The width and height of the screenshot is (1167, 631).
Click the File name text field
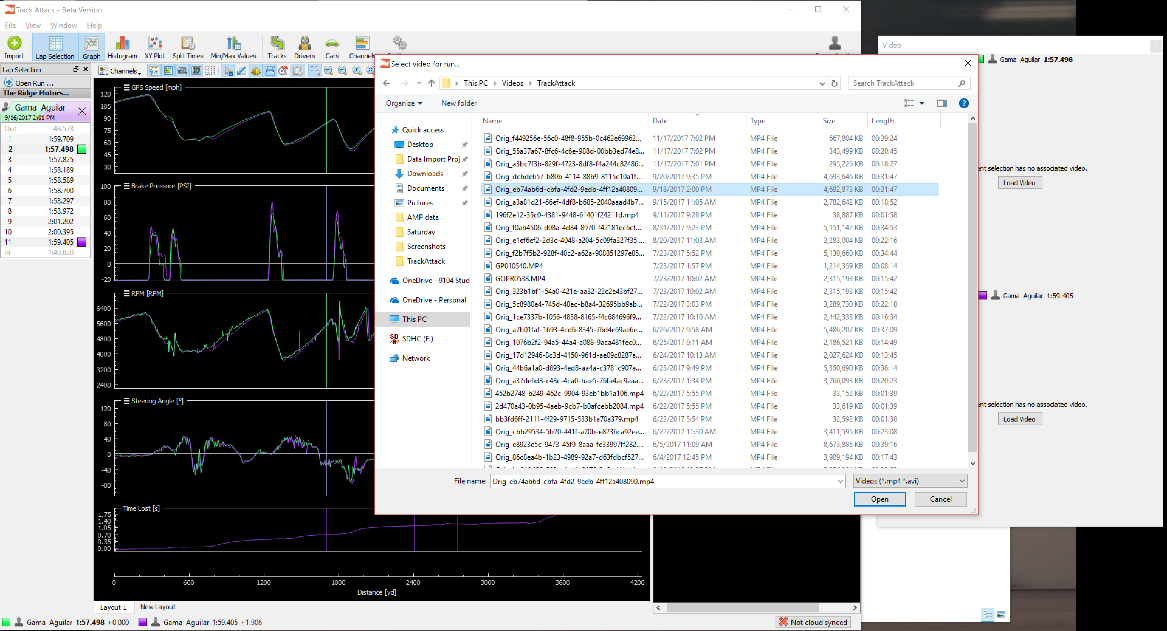coord(662,481)
